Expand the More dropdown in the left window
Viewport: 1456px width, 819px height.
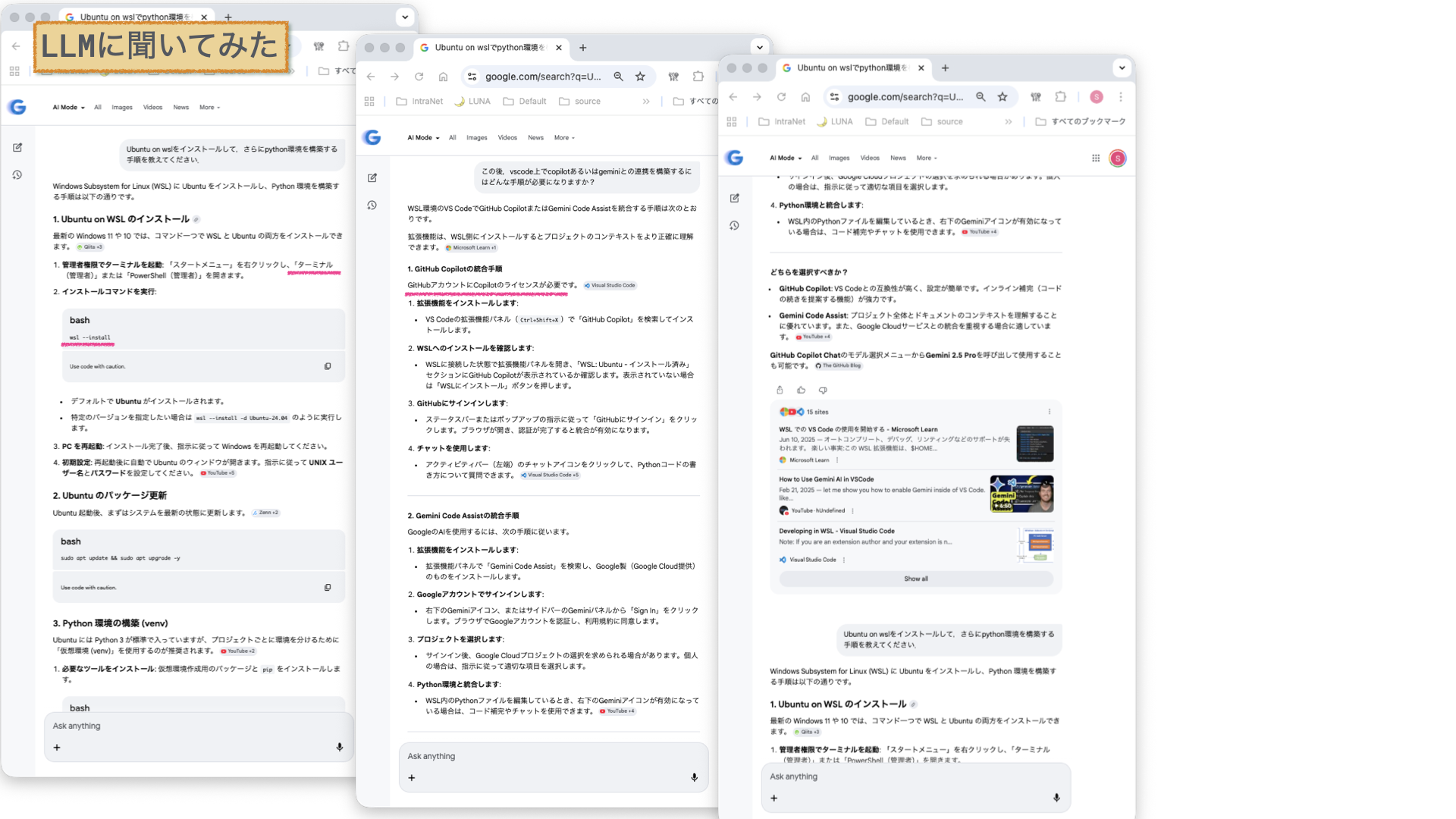coord(209,107)
